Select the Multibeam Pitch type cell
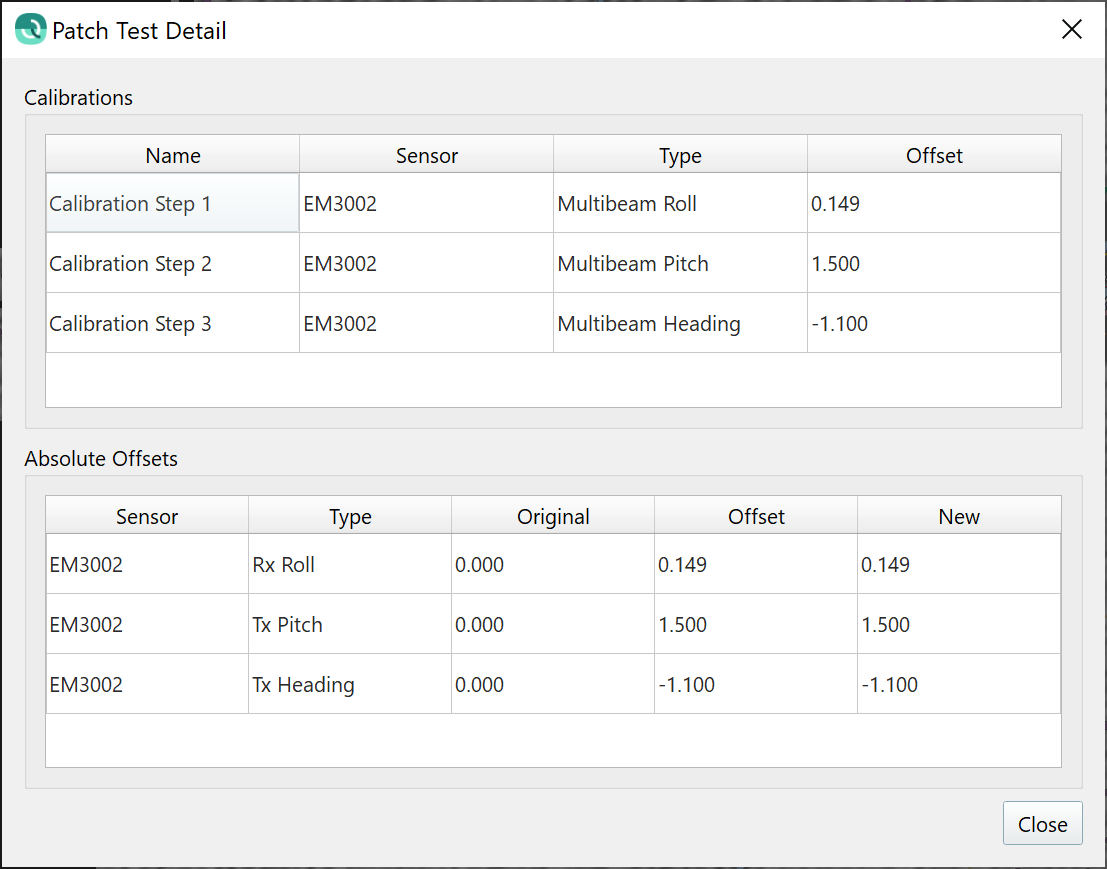Image resolution: width=1107 pixels, height=869 pixels. (x=633, y=264)
